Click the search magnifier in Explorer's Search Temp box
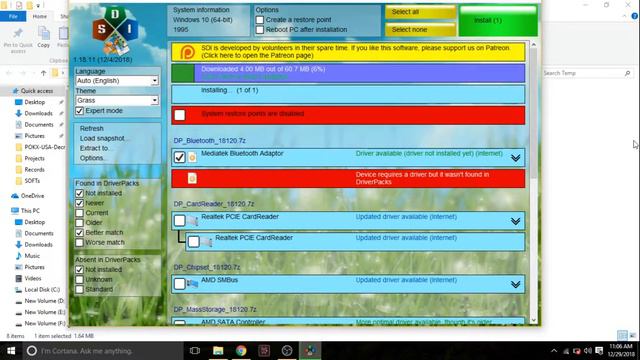640x360 pixels. [627, 73]
